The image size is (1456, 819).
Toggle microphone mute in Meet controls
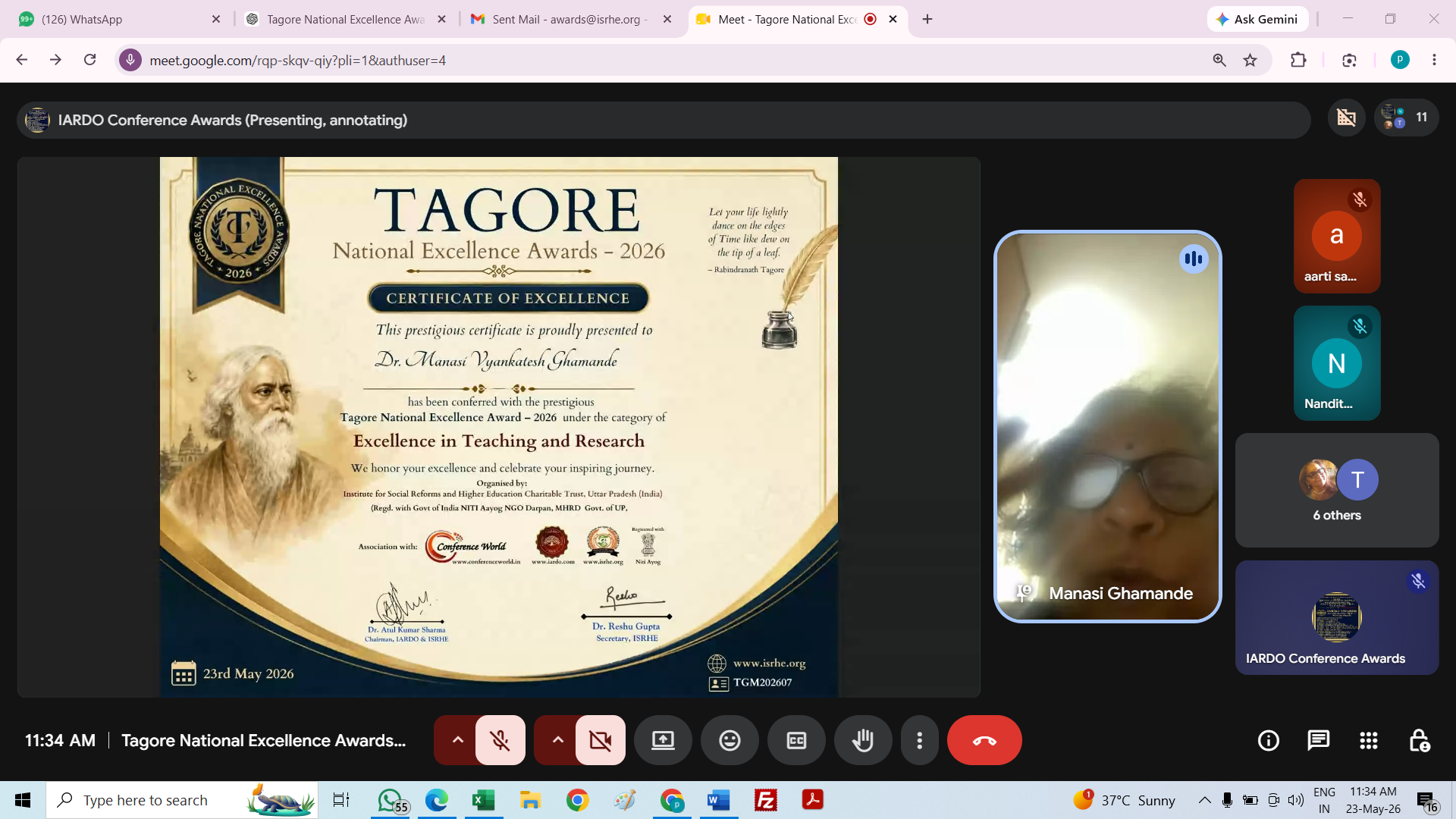pyautogui.click(x=500, y=740)
